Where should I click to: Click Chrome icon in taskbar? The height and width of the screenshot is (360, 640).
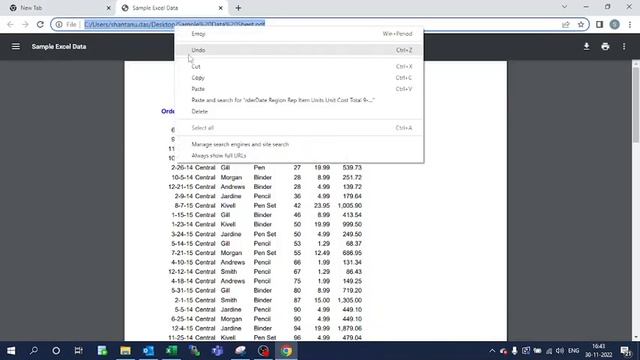coord(286,351)
